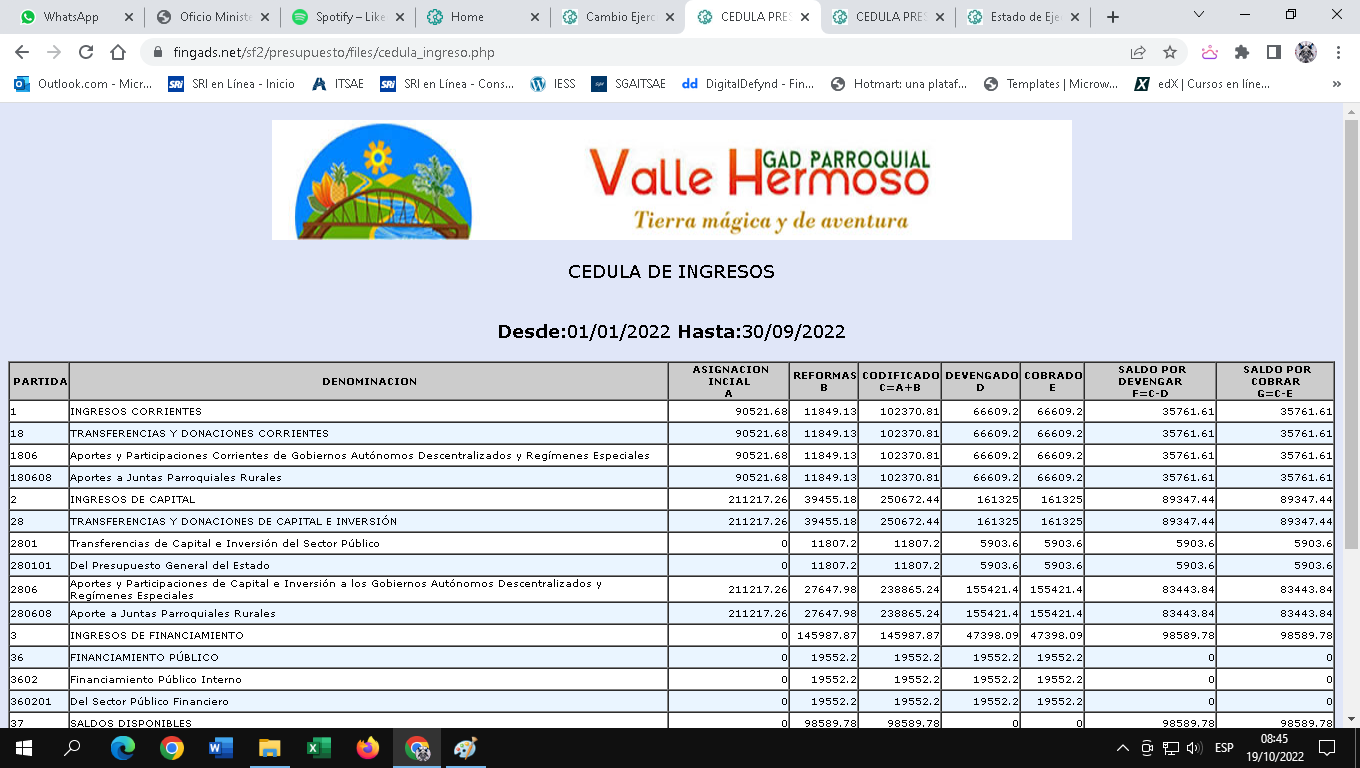Expand the hidden bookmarks overflow chevron
The image size is (1360, 768).
pos(1337,84)
